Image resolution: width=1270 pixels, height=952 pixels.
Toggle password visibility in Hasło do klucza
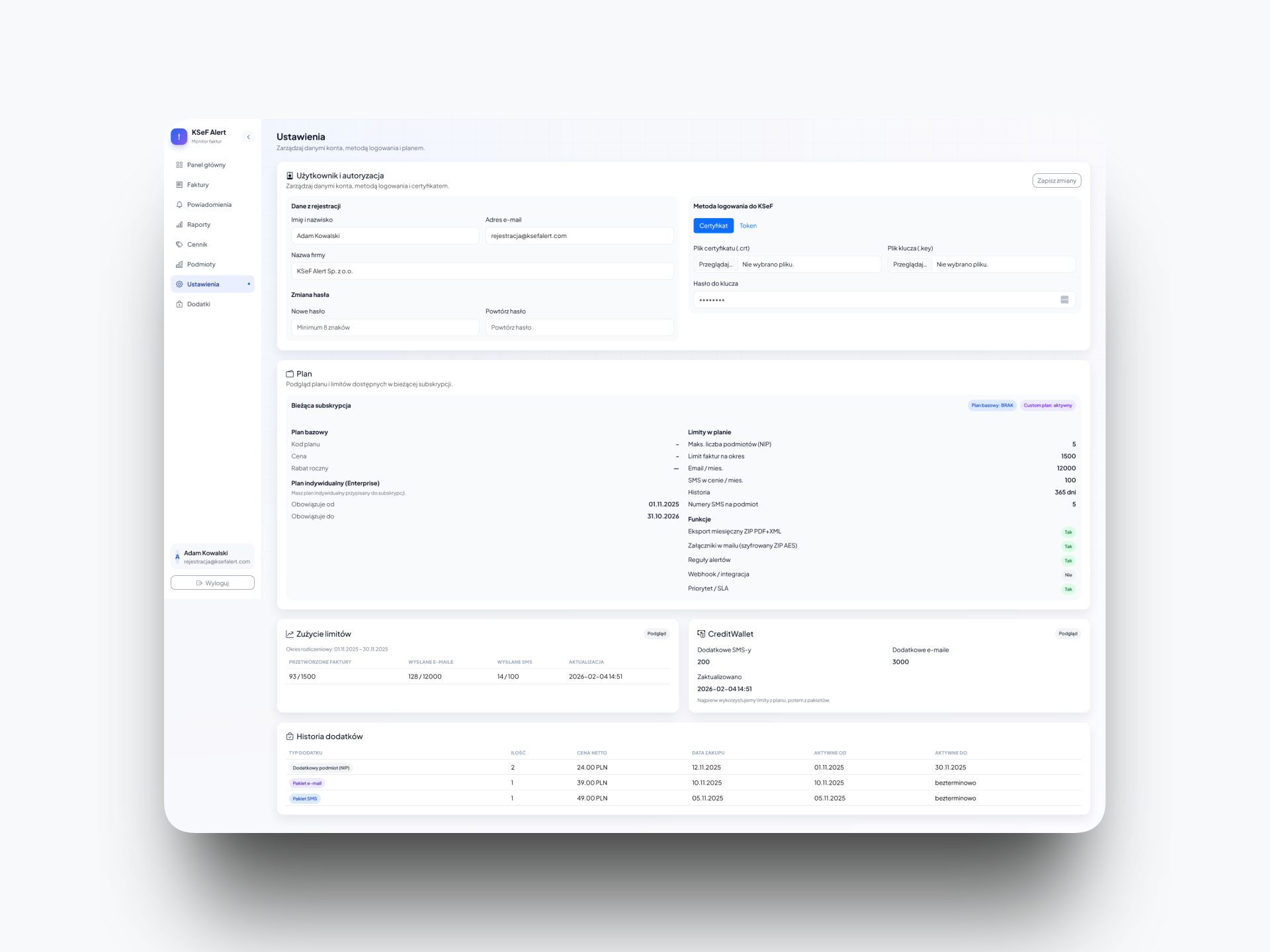[x=1064, y=300]
